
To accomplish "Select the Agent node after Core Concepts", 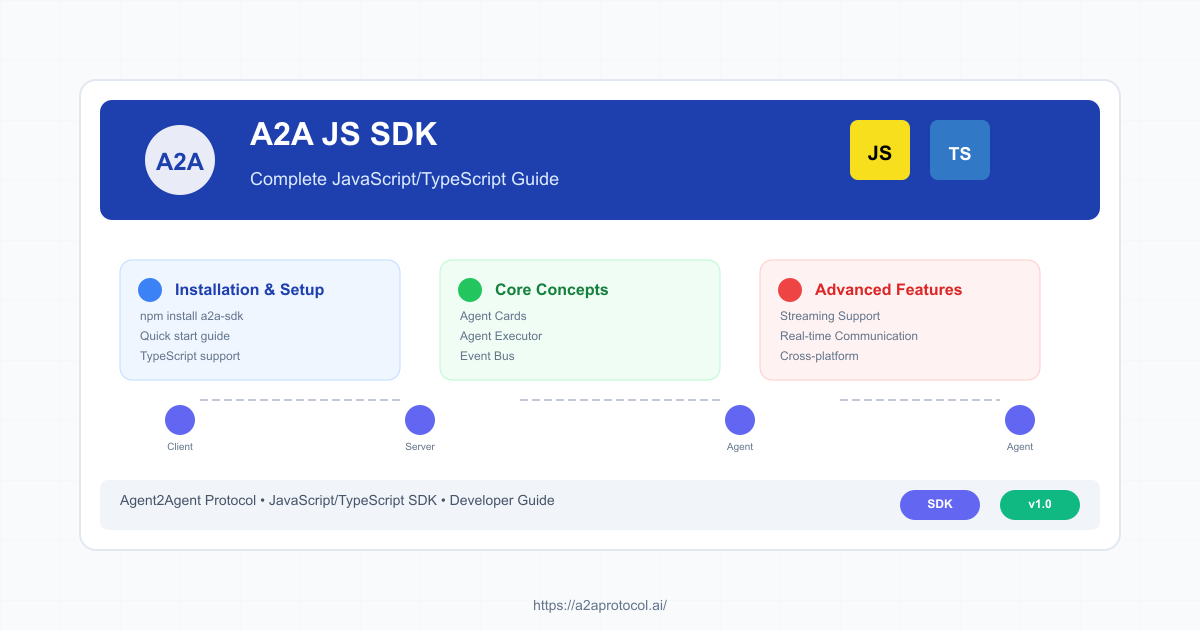I will (740, 420).
